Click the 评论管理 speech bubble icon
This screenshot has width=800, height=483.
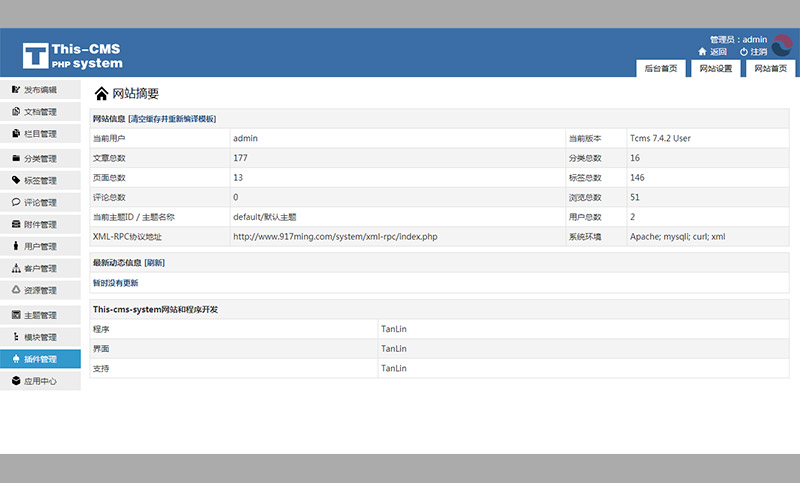(16, 202)
